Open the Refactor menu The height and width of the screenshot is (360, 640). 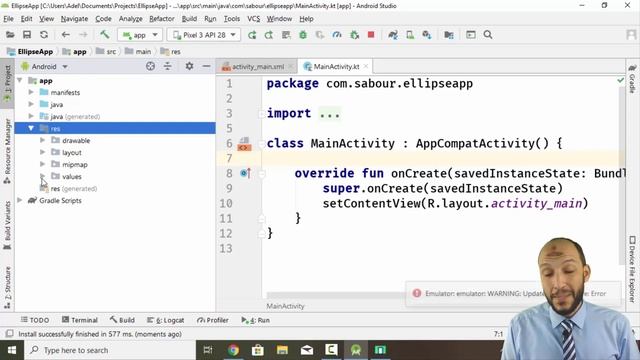162,19
